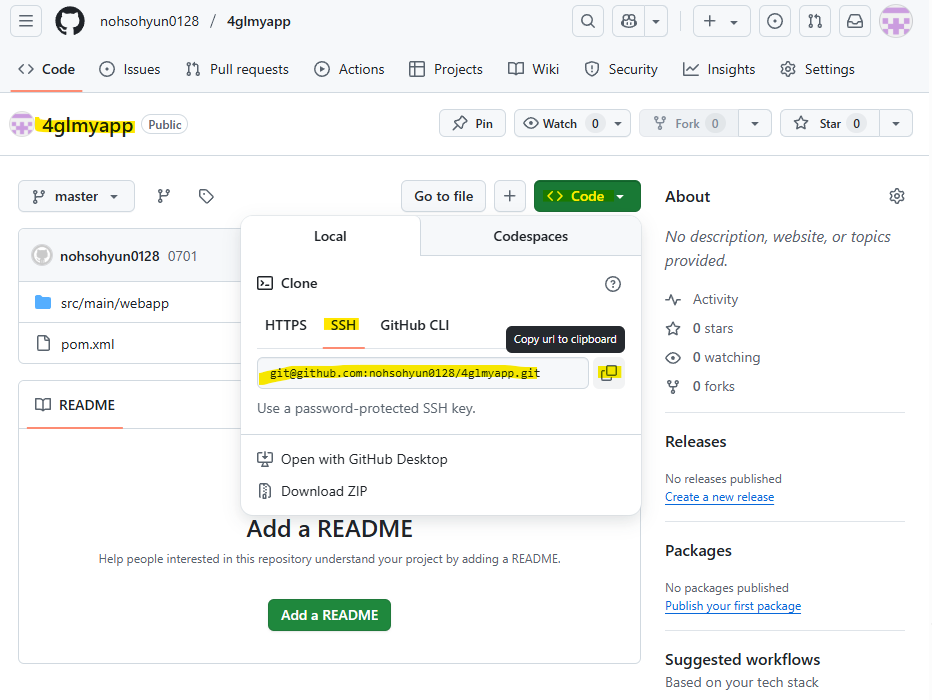Click the 4glmyapp repository title
This screenshot has height=700, width=932.
tap(87, 125)
